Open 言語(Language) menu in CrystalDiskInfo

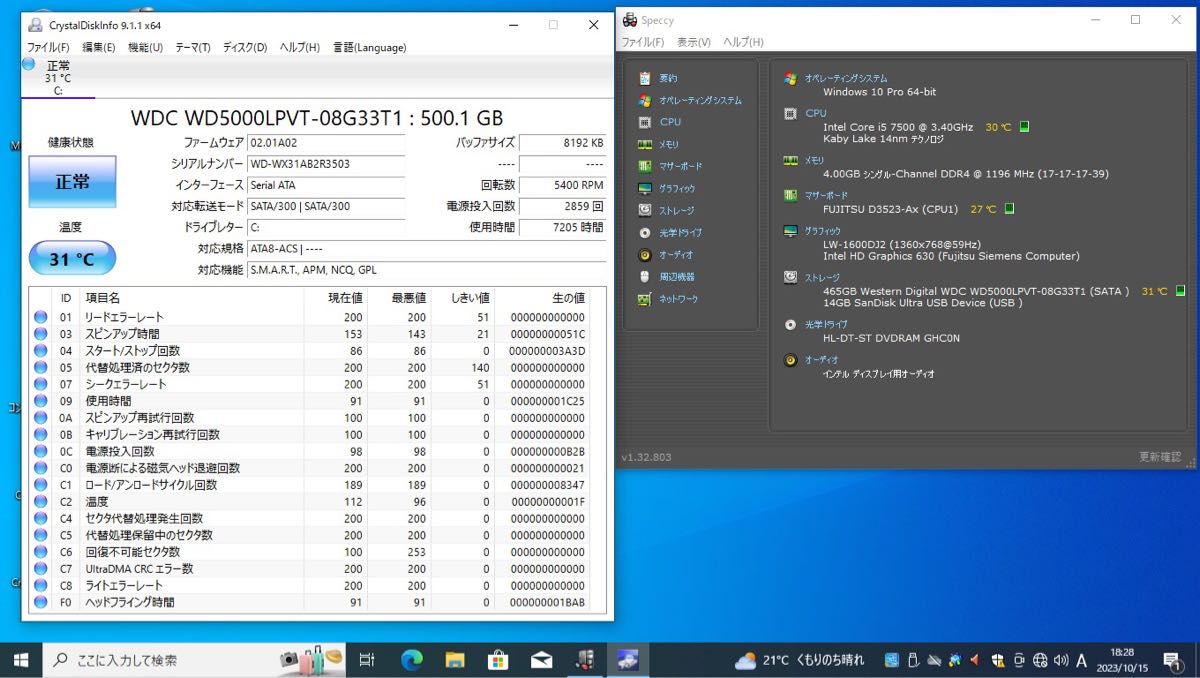pos(369,47)
